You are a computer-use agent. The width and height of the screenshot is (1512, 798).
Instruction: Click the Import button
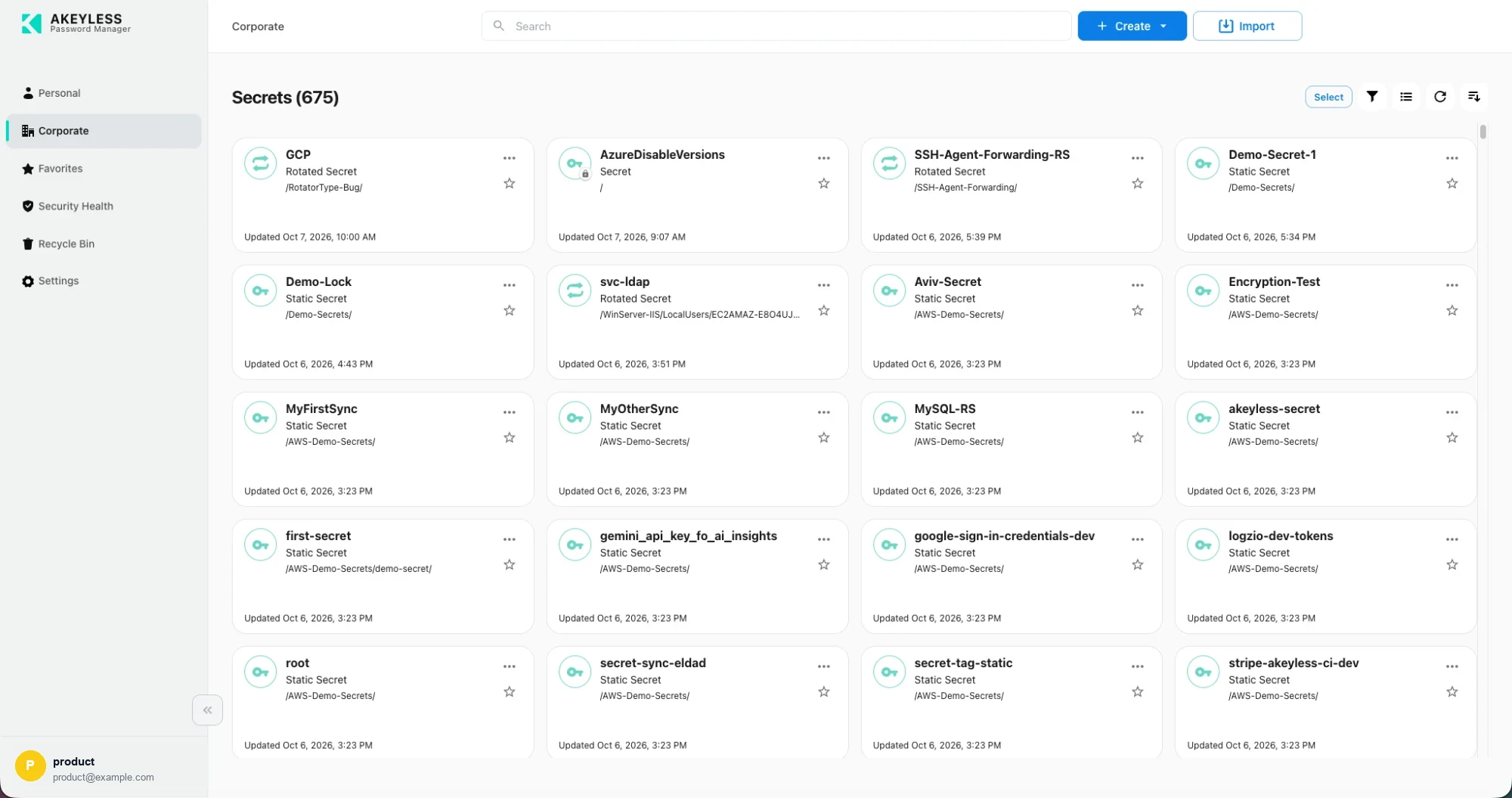[x=1247, y=26]
